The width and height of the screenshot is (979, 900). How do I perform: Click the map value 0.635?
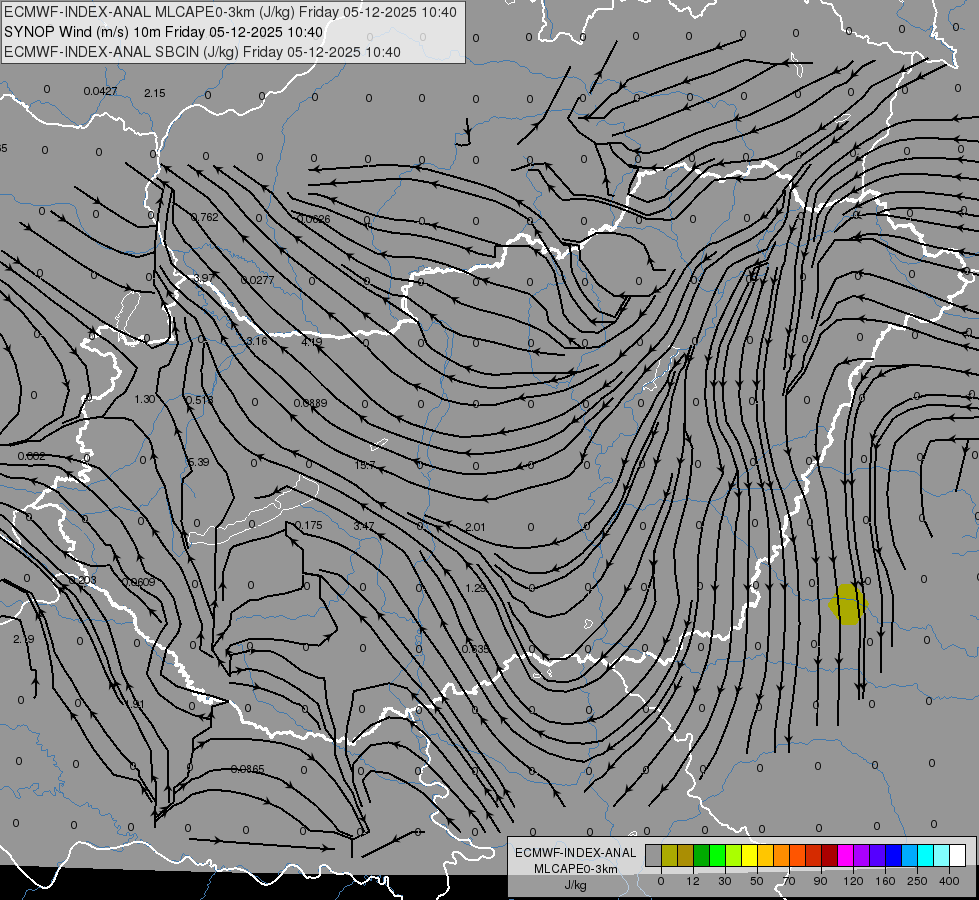pyautogui.click(x=476, y=649)
